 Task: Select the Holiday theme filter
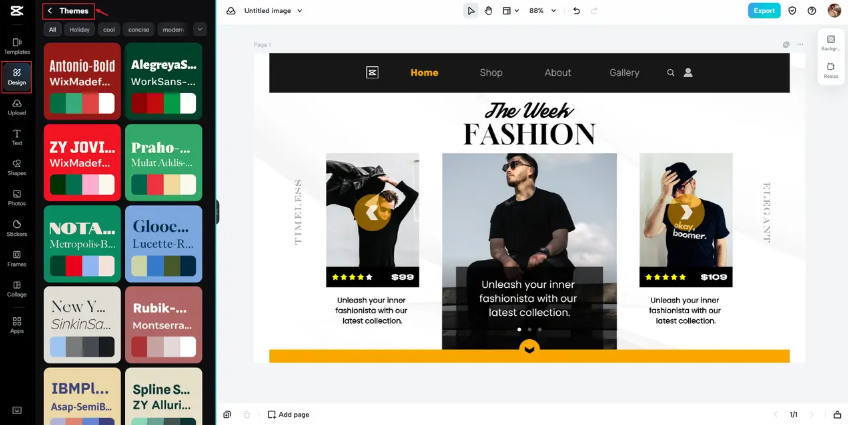coord(80,30)
